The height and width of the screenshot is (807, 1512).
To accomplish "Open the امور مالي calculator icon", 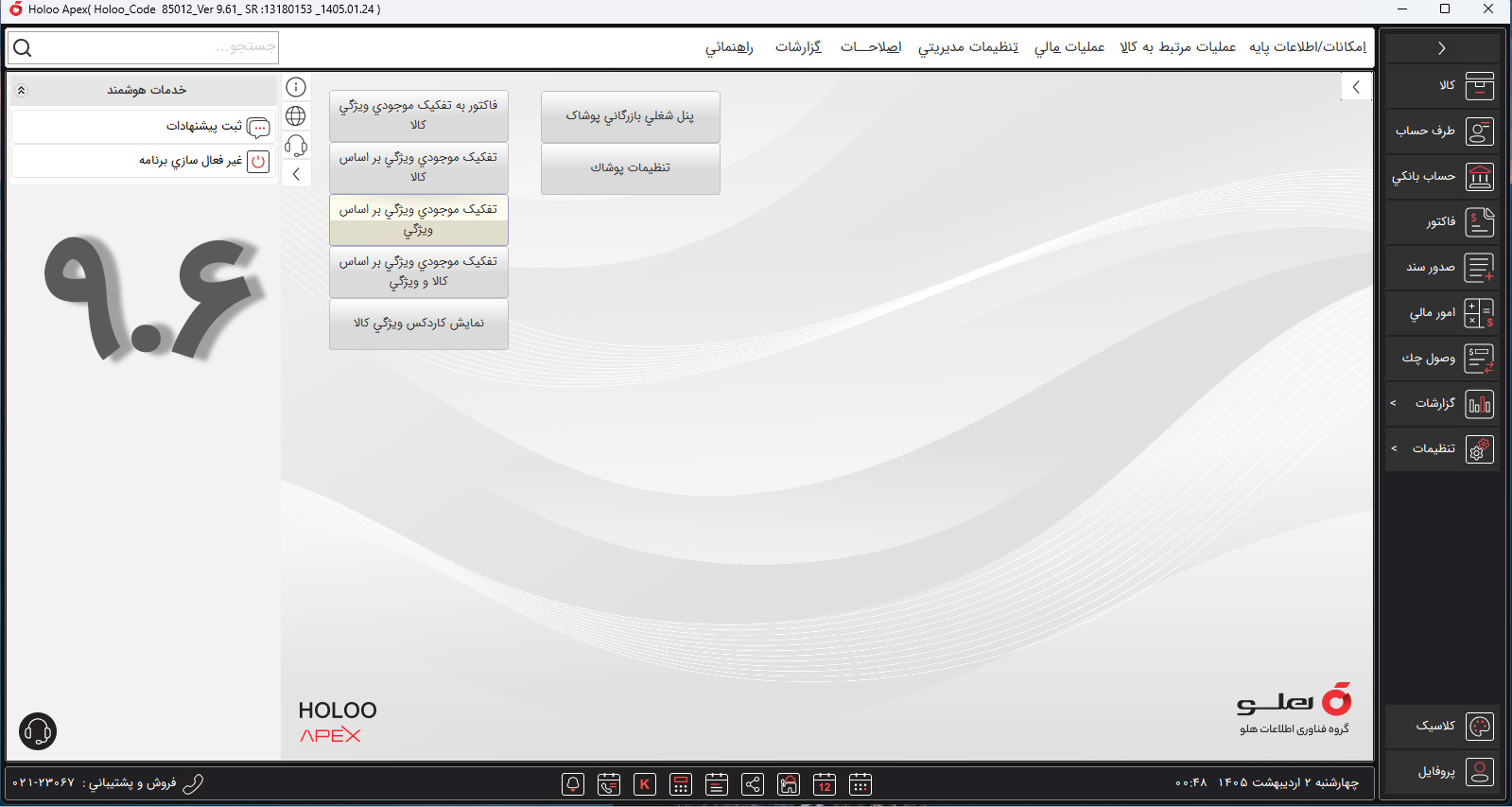I will tap(1479, 313).
